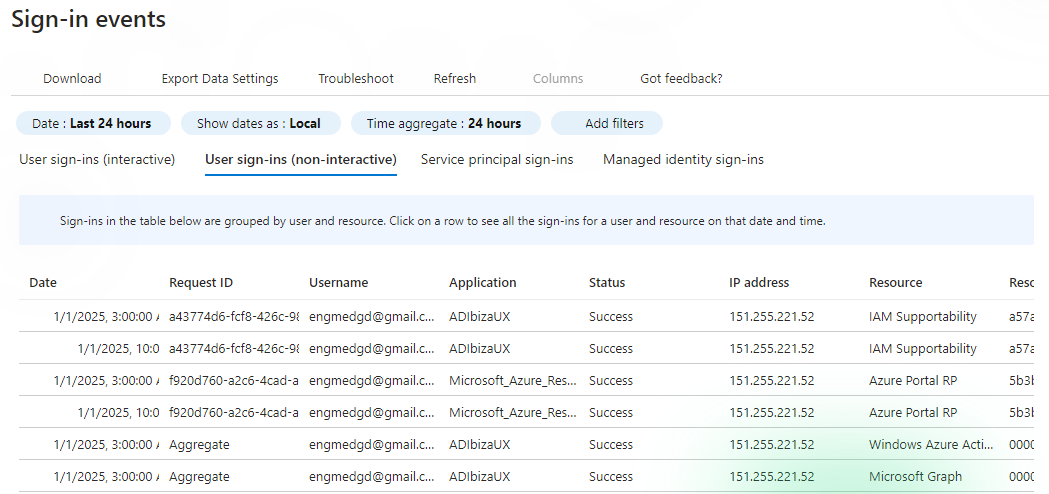The height and width of the screenshot is (494, 1049).
Task: Click the date cell in the Microsoft Graph row
Action: click(106, 477)
